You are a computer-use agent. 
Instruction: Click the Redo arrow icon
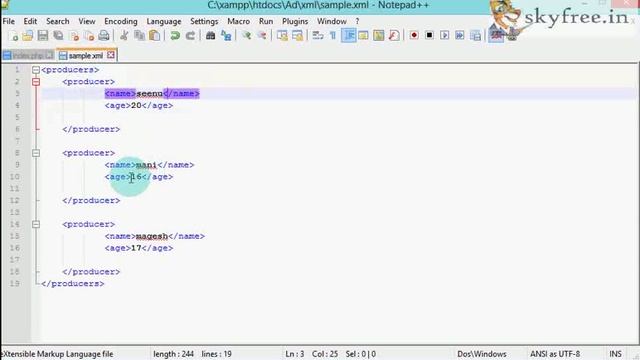tap(190, 36)
